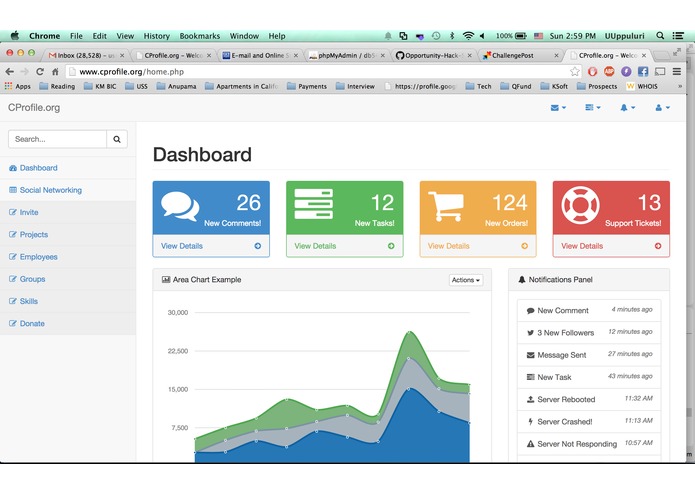
Task: Open the messages envelope dropdown
Action: 558,108
